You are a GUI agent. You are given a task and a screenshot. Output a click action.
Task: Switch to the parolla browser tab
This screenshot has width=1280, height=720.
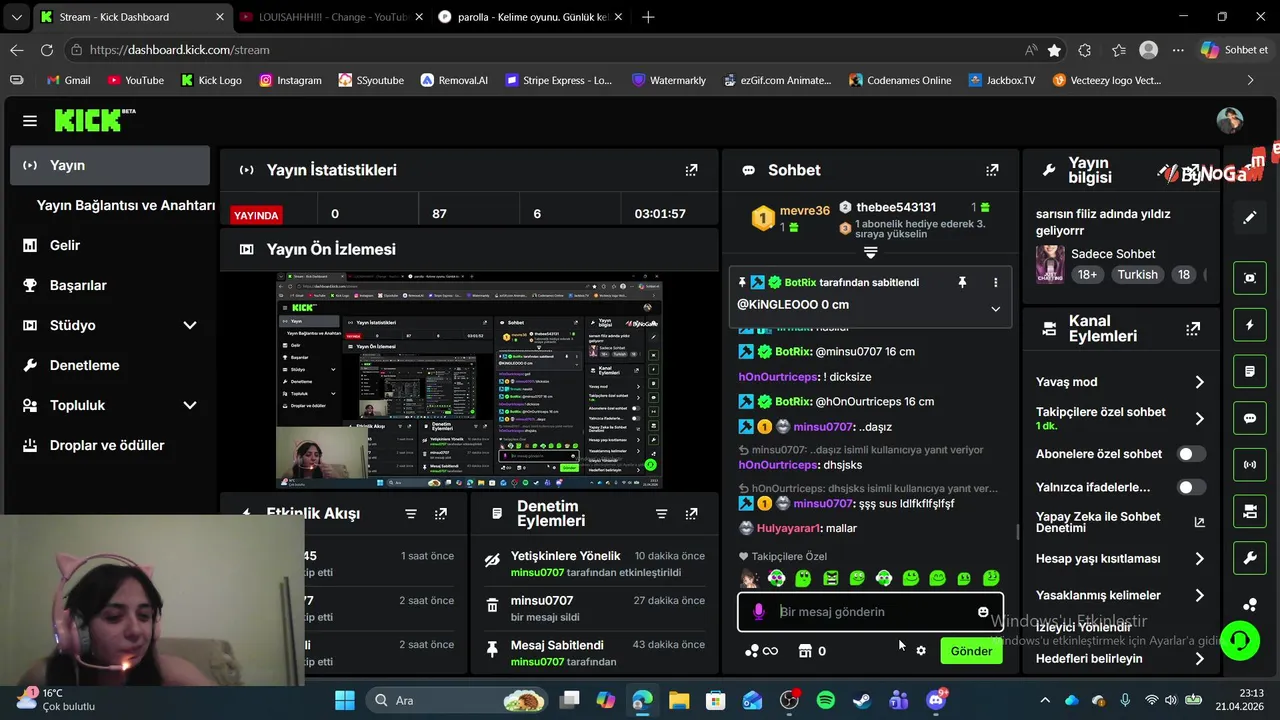(531, 17)
